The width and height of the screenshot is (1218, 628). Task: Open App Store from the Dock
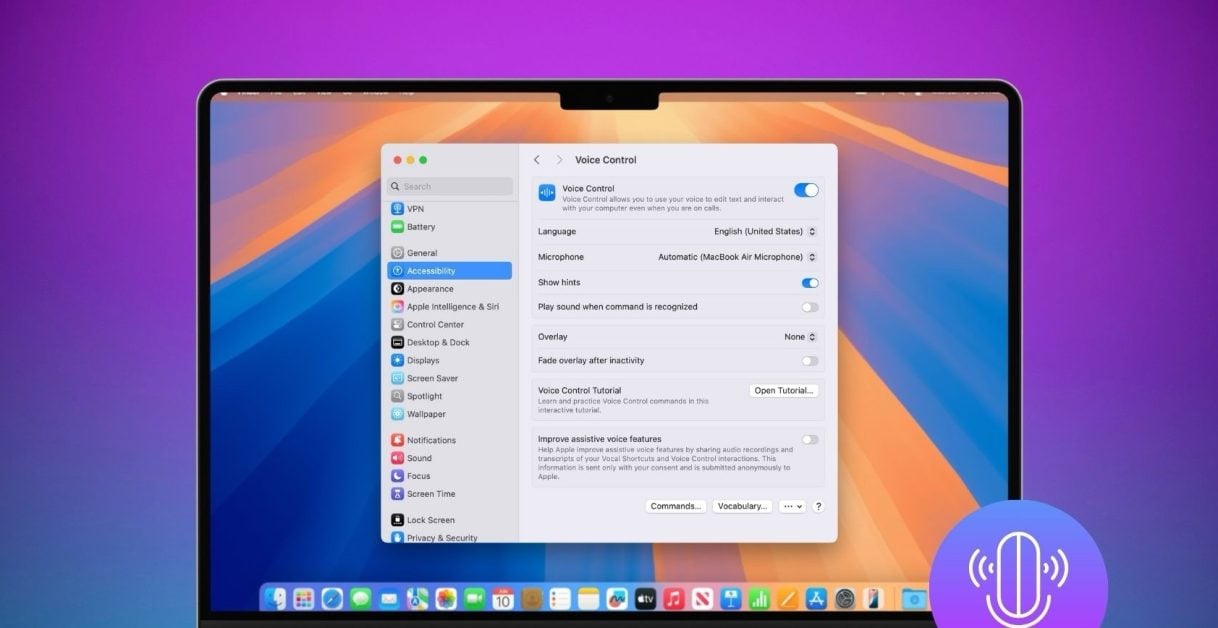[x=816, y=599]
